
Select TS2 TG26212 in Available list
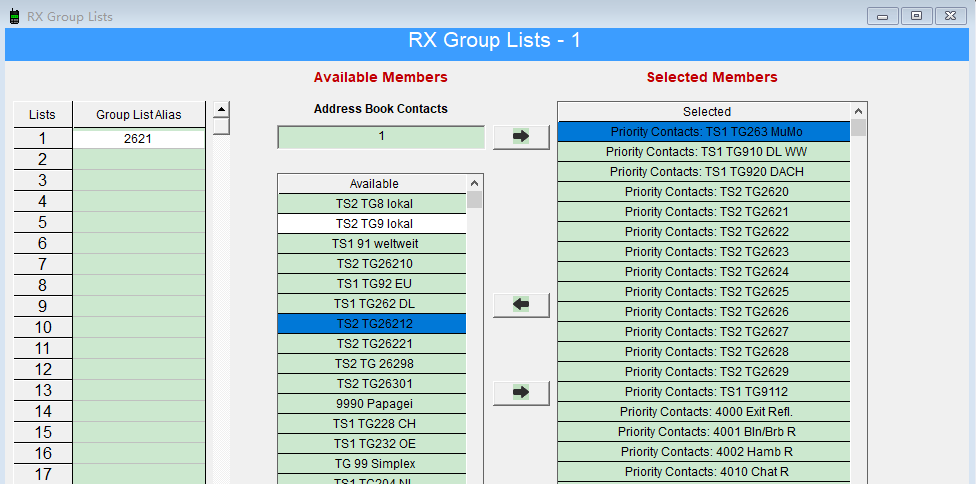(374, 324)
